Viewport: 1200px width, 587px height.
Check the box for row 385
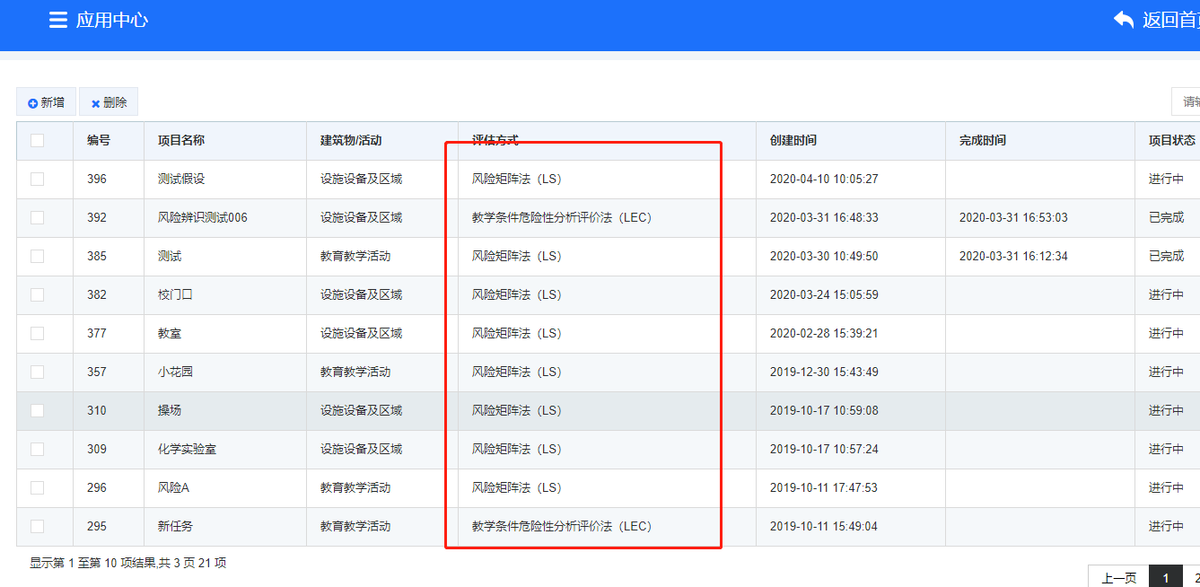coord(37,256)
